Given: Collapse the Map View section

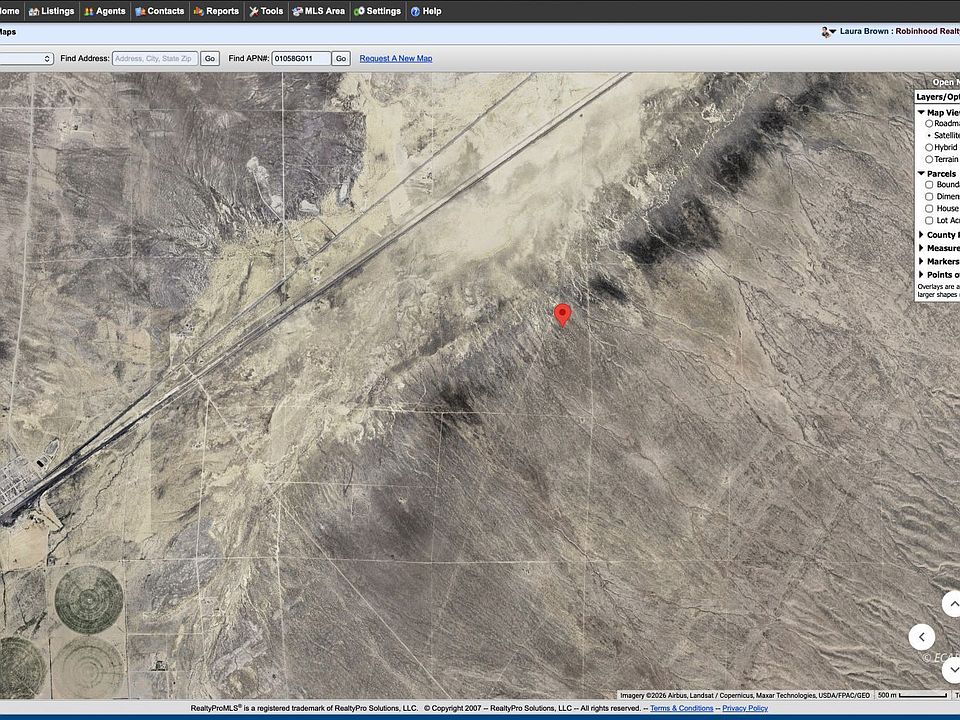Looking at the screenshot, I should 921,113.
